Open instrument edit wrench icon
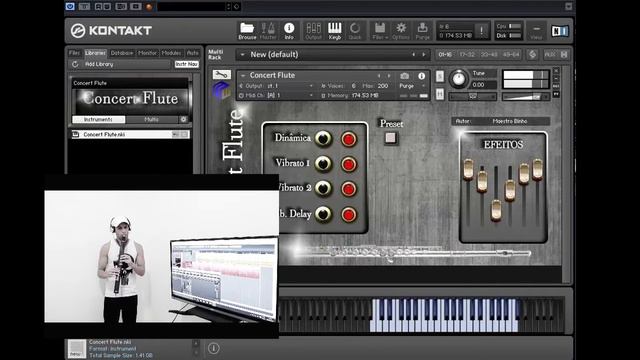 click(222, 75)
